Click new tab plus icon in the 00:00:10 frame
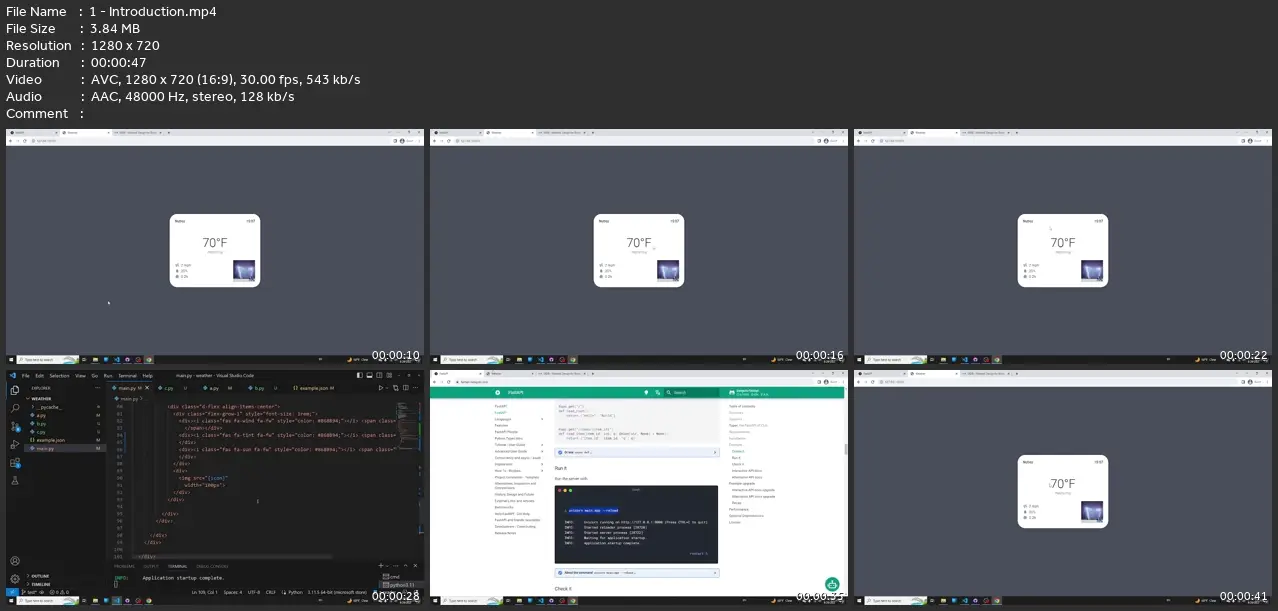 169,133
